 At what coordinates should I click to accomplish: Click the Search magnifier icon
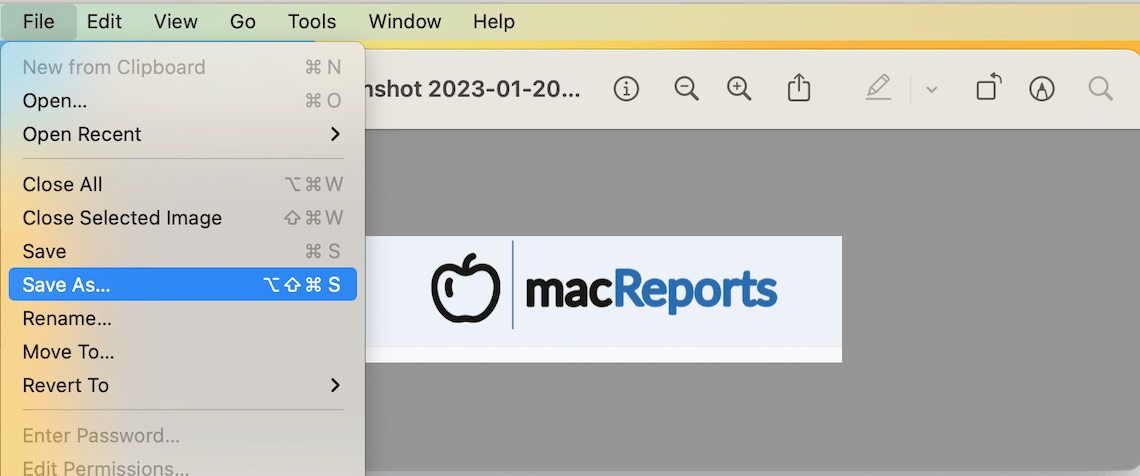pyautogui.click(x=1100, y=89)
